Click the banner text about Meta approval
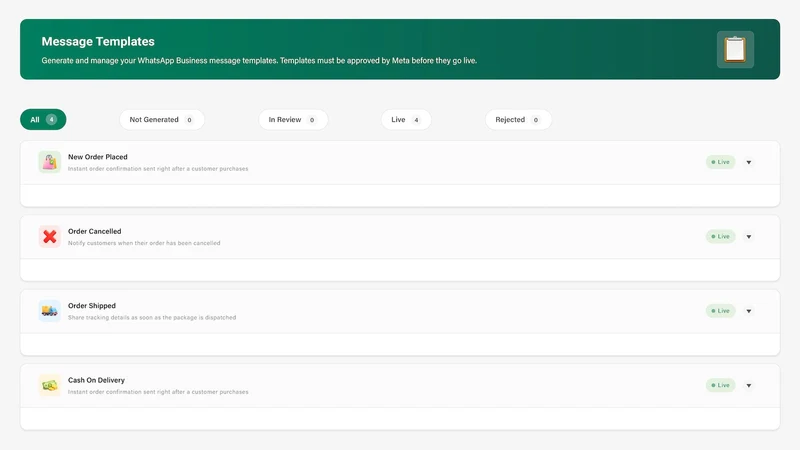 tap(259, 60)
